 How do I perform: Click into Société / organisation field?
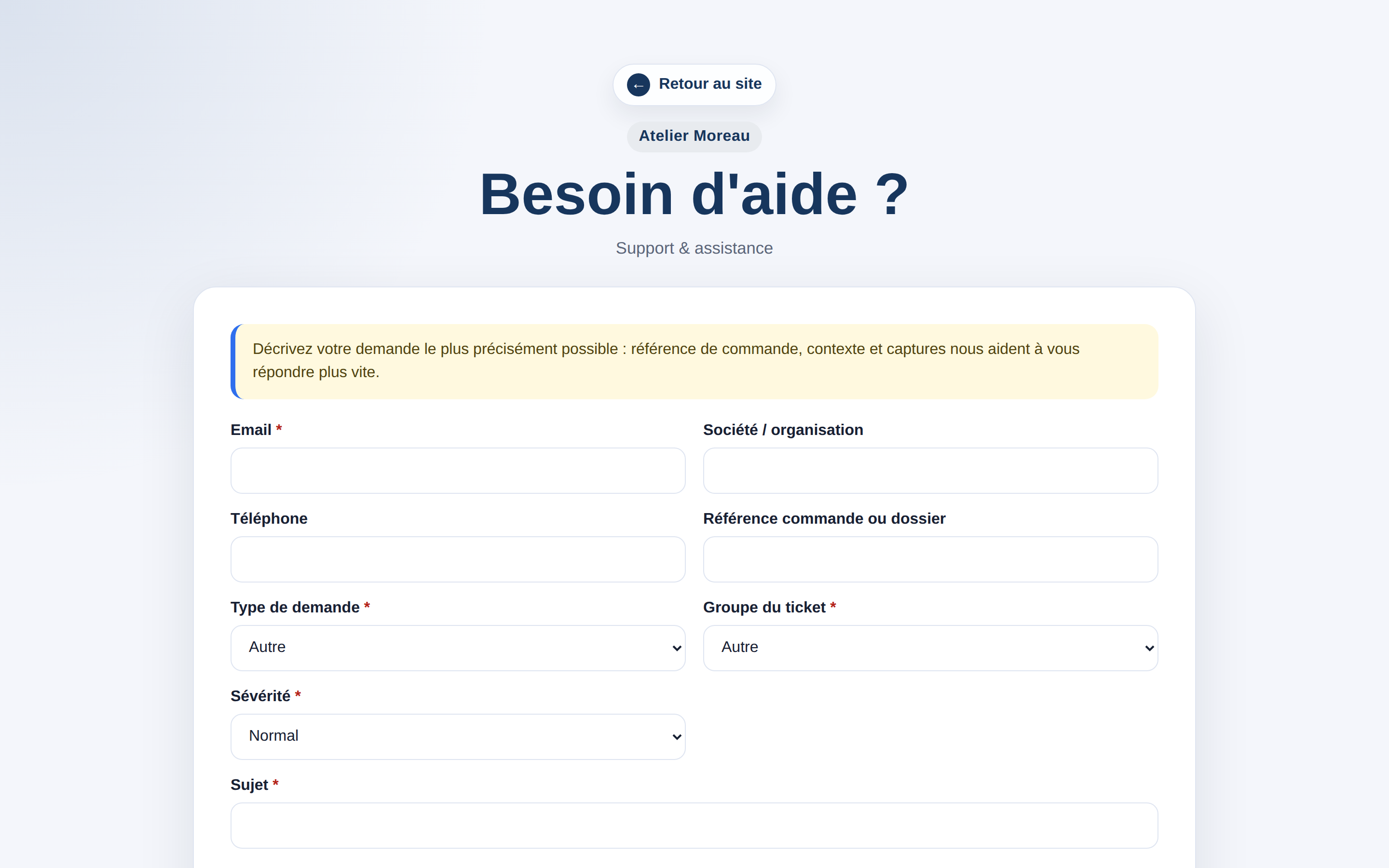(x=930, y=471)
